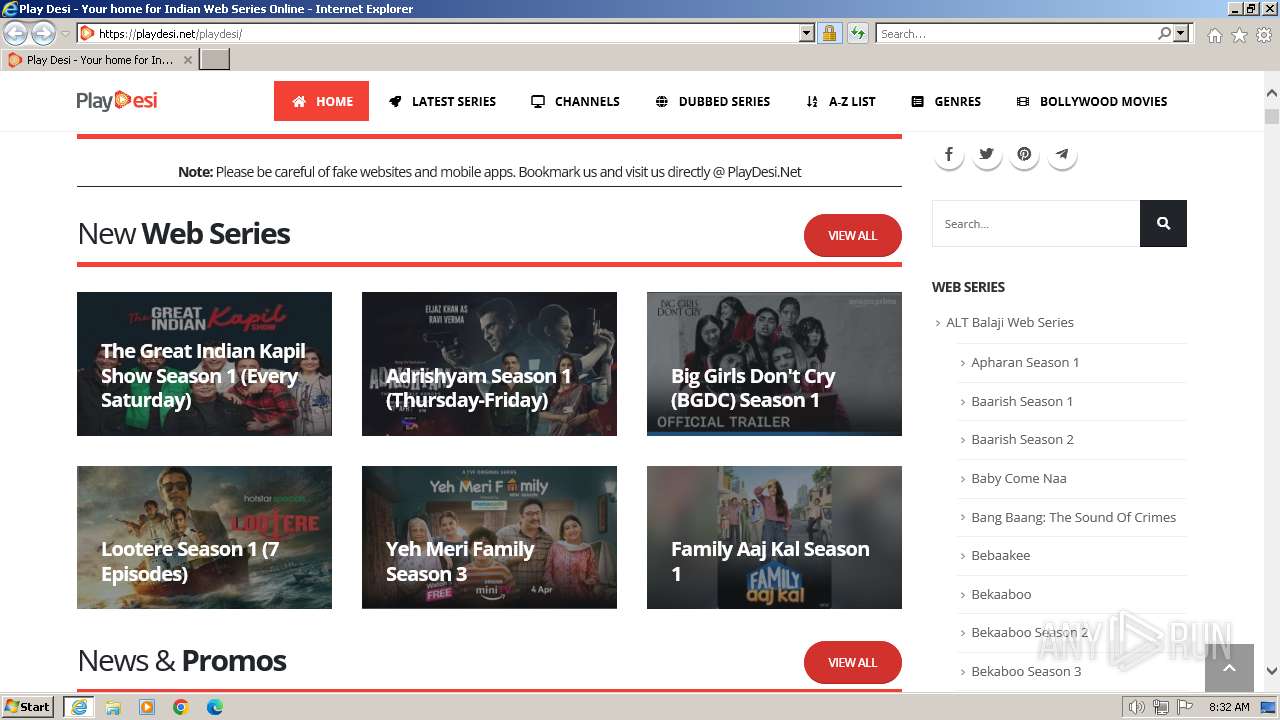Open The Great Indian Kapil Show thumbnail
This screenshot has width=1280, height=720.
point(204,364)
